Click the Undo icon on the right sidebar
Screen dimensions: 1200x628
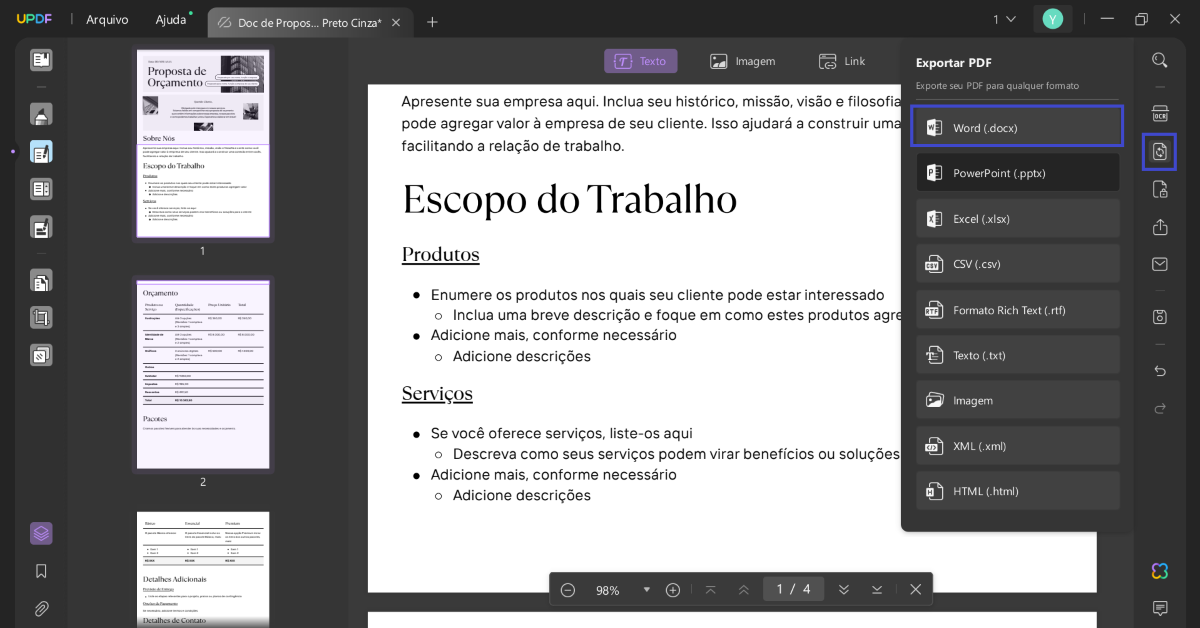tap(1159, 370)
